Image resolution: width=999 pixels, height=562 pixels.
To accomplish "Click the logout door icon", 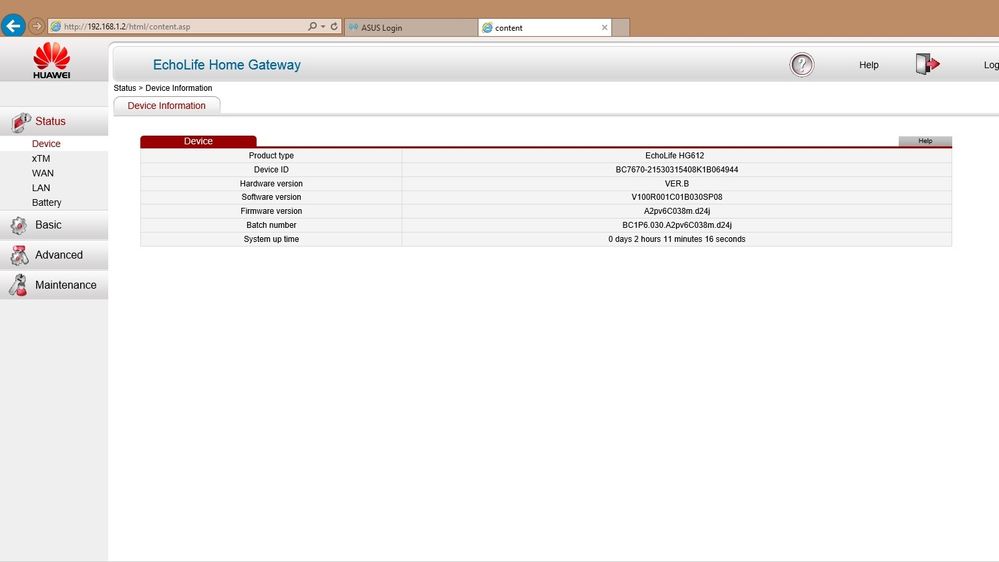I will click(x=927, y=64).
